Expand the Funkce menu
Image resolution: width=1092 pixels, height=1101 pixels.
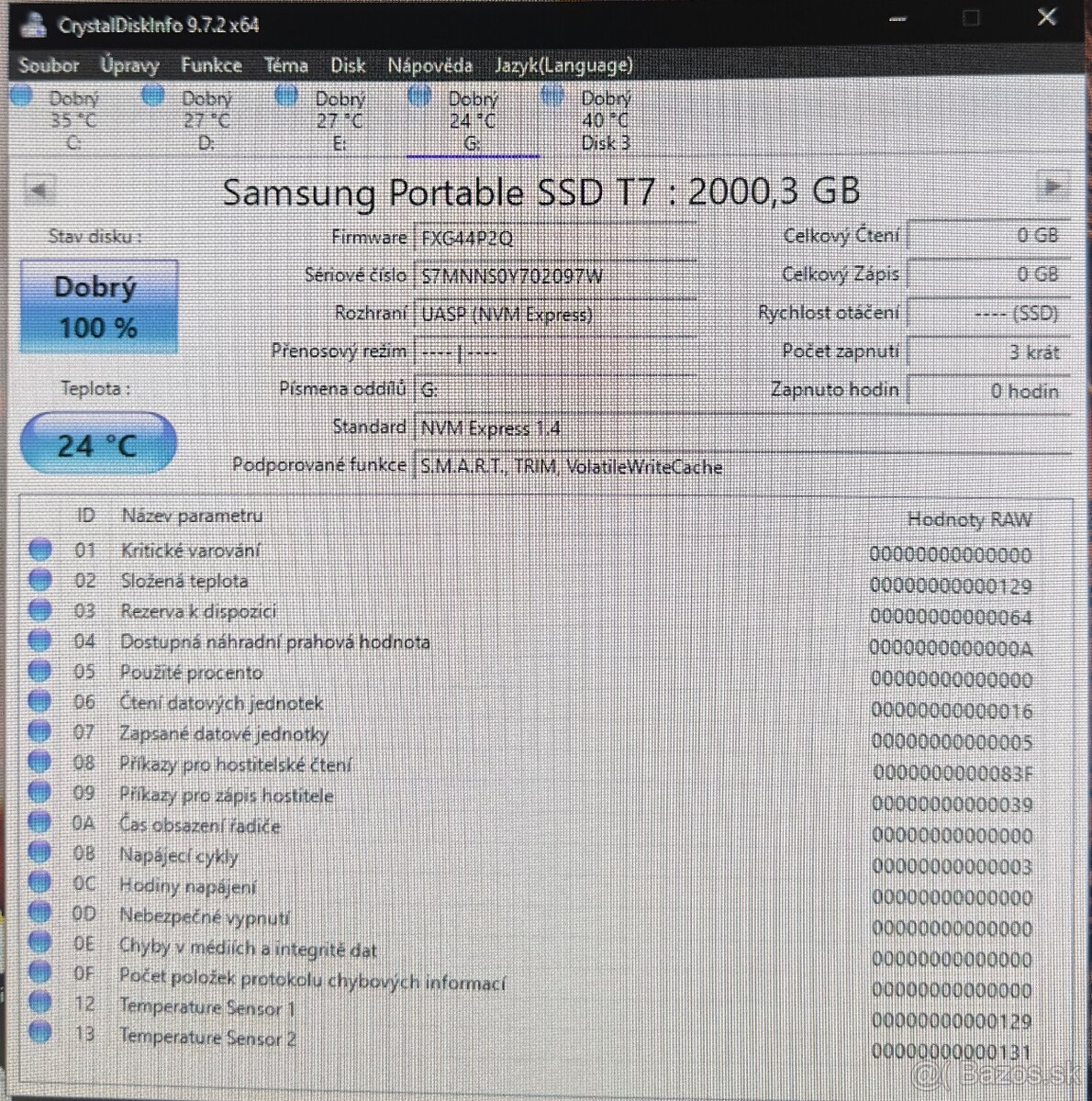point(212,65)
